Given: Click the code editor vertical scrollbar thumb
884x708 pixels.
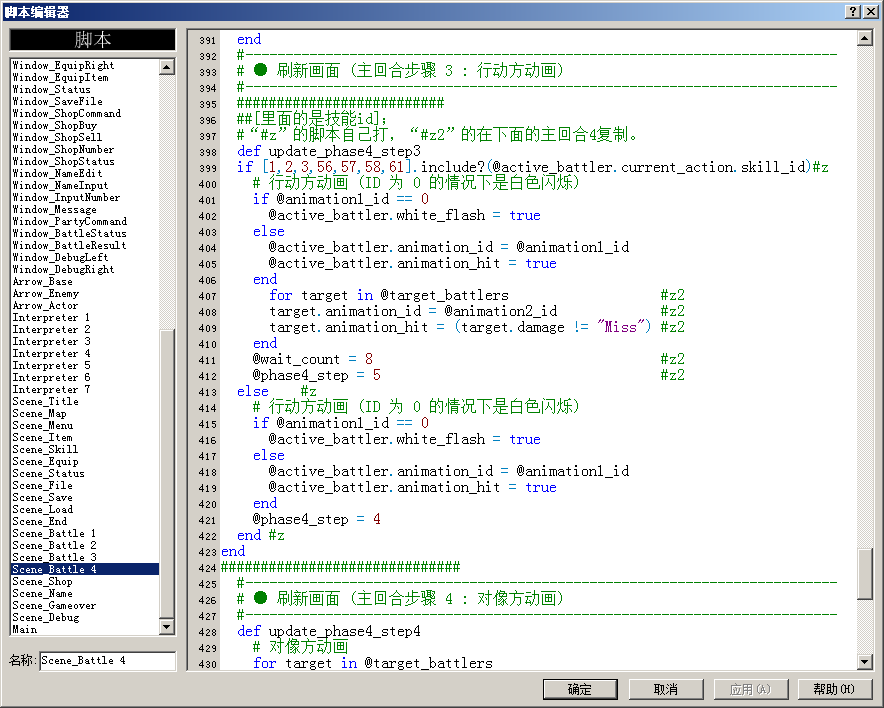Looking at the screenshot, I should (865, 573).
